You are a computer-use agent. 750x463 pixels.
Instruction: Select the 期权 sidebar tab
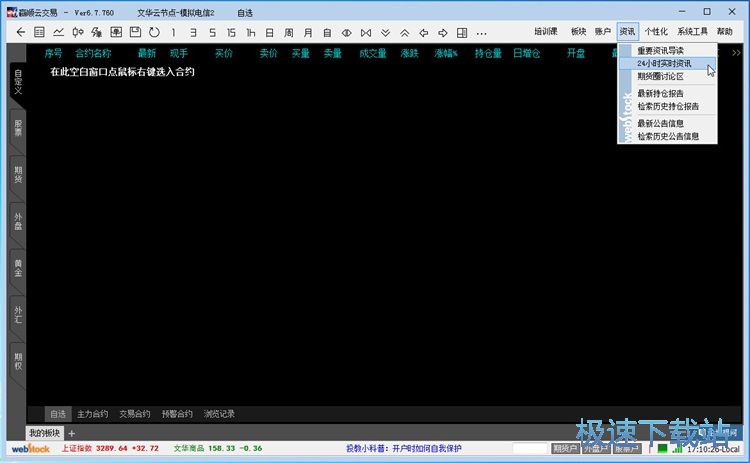tap(18, 362)
